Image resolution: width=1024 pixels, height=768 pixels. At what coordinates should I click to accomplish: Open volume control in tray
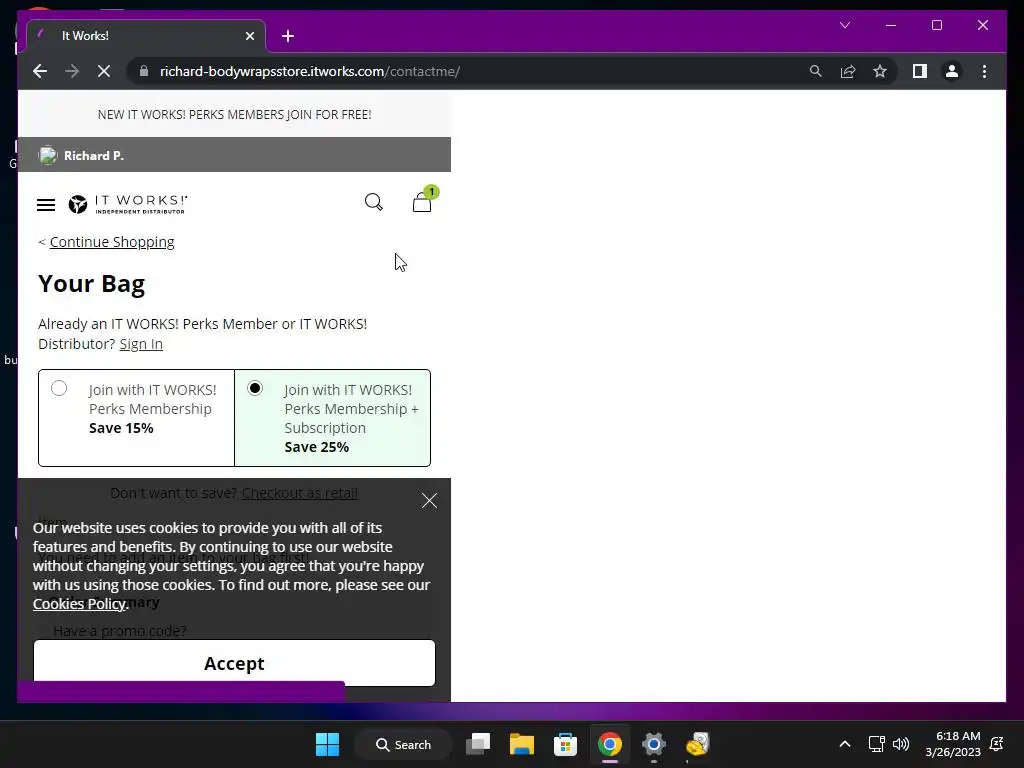point(901,744)
